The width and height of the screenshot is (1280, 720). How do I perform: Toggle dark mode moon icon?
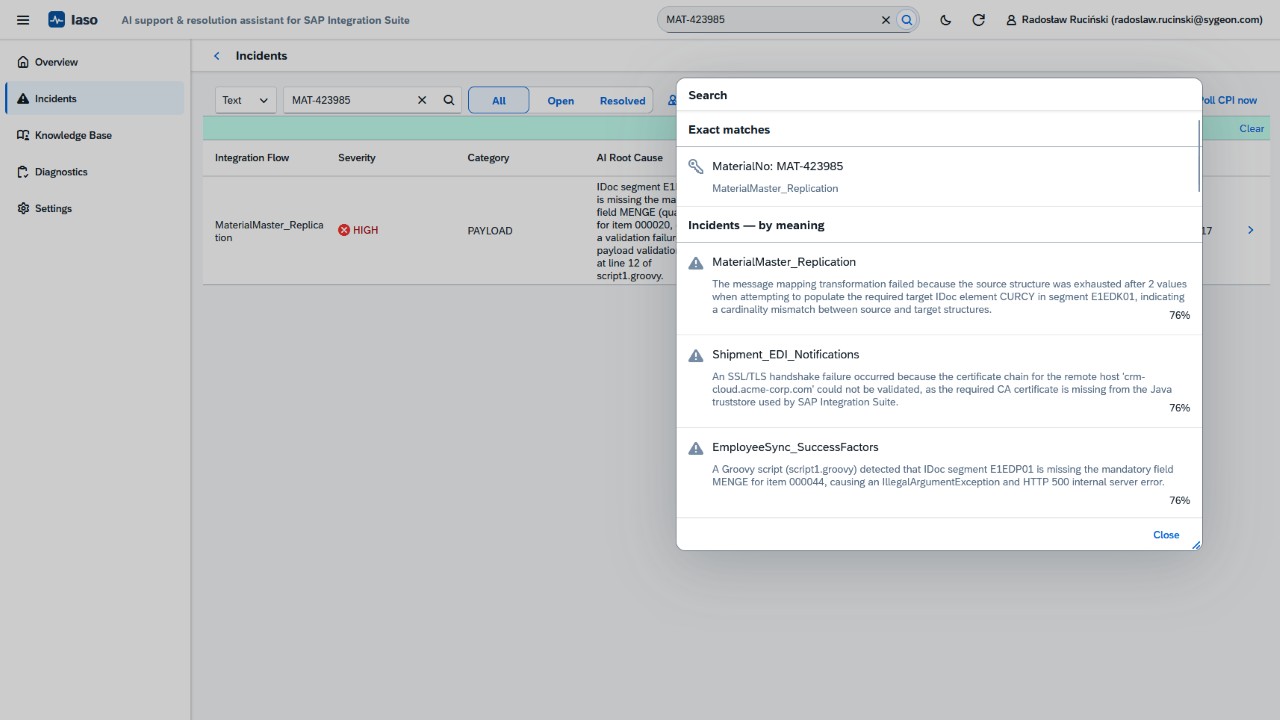(x=946, y=20)
